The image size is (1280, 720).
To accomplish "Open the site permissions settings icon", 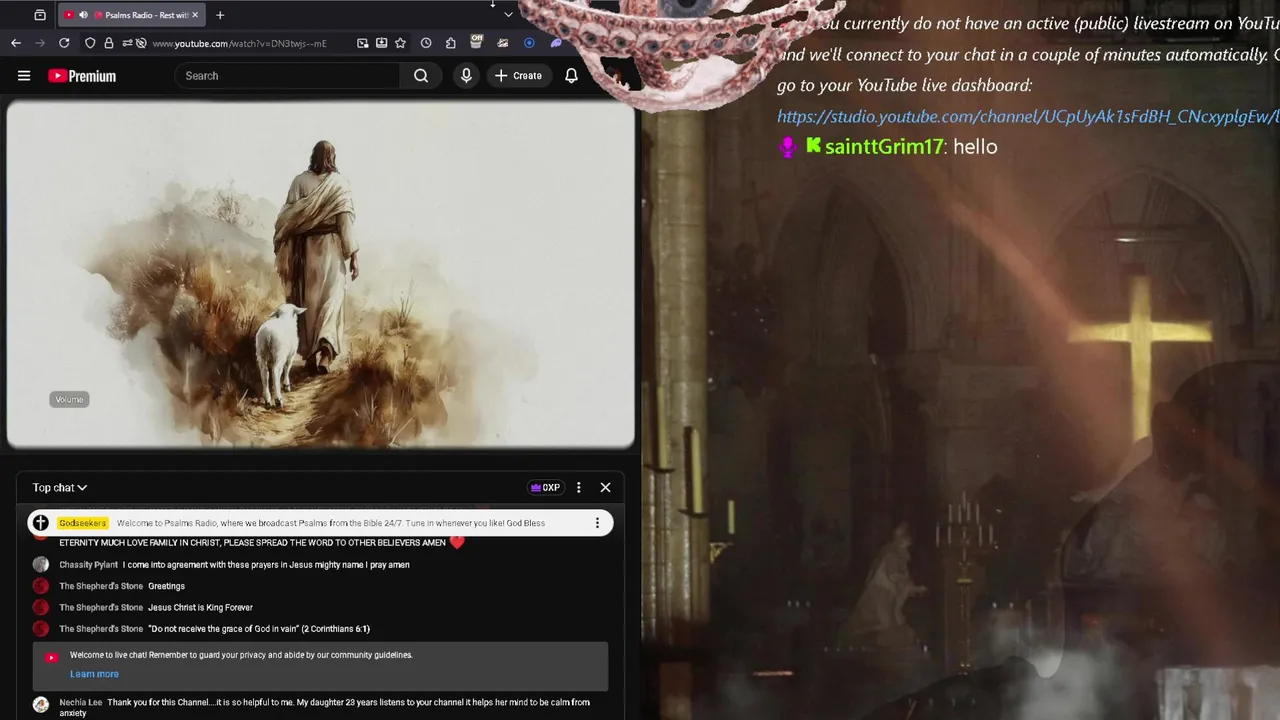I will tap(126, 43).
